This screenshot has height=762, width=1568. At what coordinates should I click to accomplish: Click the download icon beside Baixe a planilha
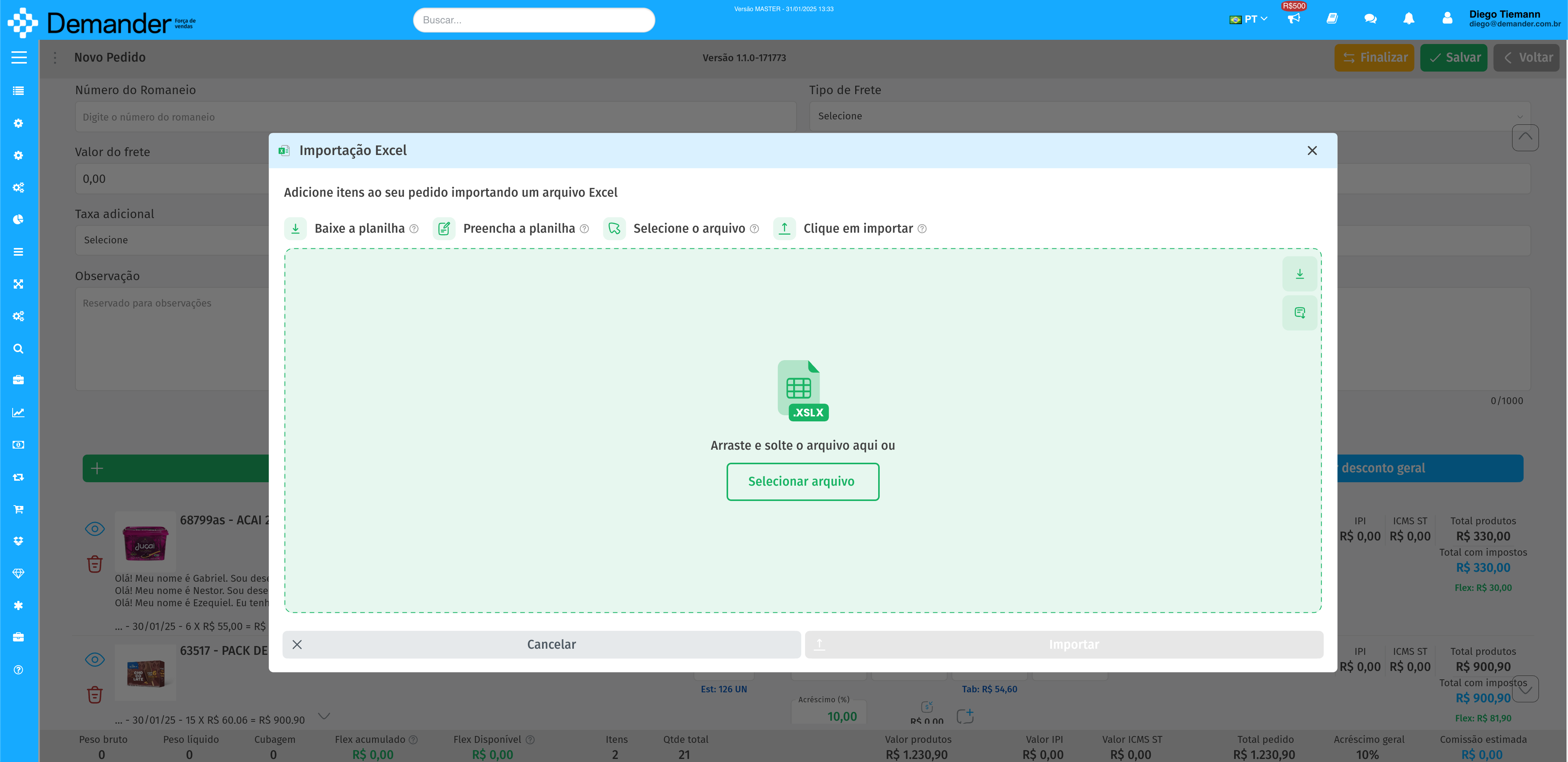295,229
